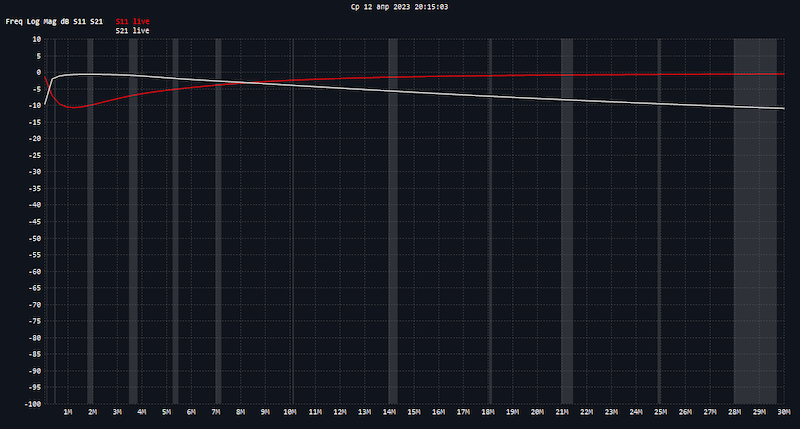
Task: Select the Freq Log Mag dB chart title
Action: (x=54, y=21)
